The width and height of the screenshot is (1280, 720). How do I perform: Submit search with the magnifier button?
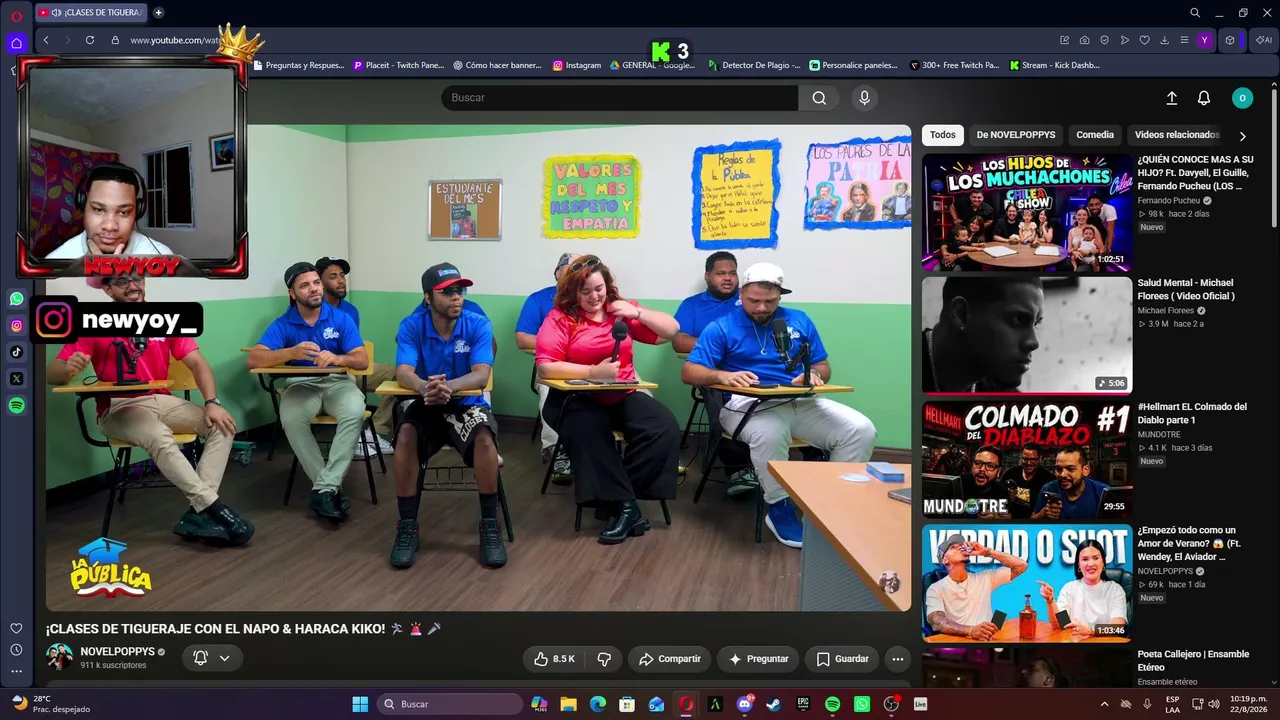(x=819, y=98)
